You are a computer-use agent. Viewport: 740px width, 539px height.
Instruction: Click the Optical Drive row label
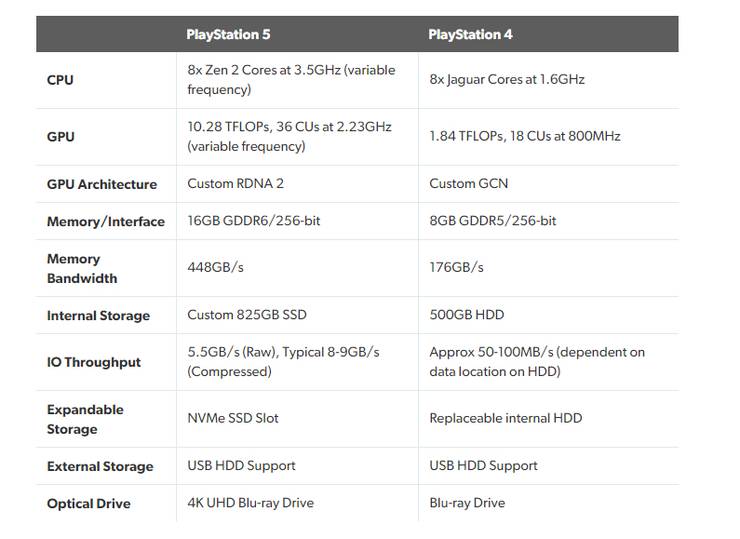coord(89,503)
